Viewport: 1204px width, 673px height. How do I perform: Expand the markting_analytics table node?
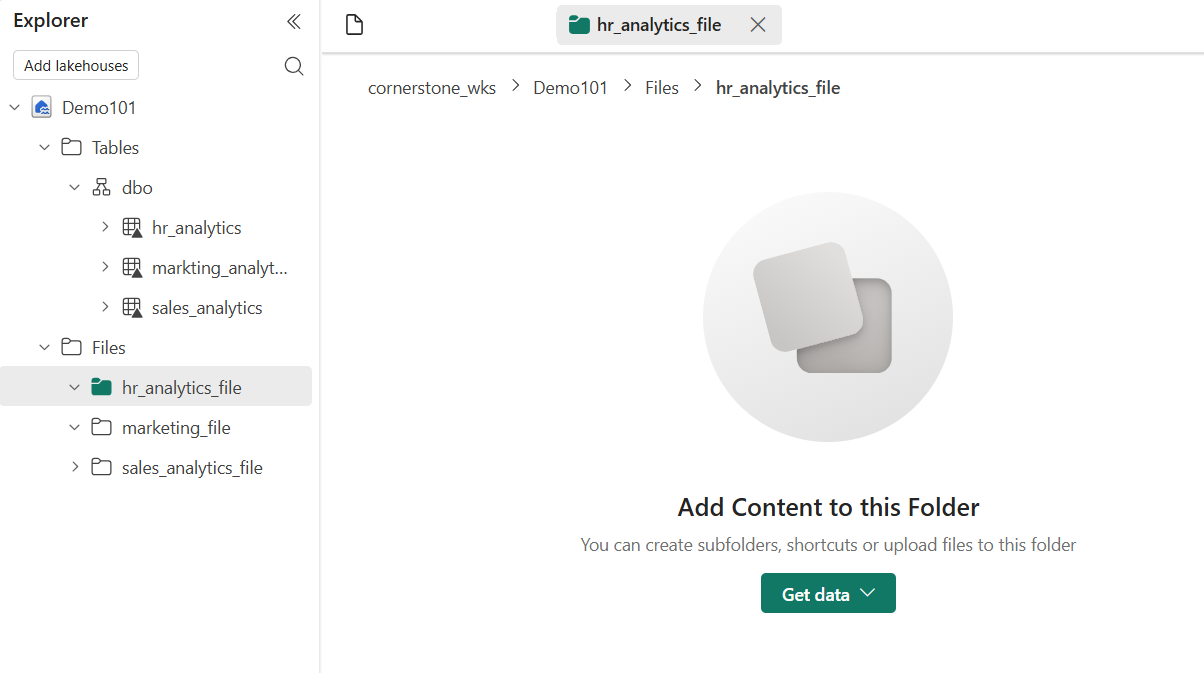[x=105, y=268]
